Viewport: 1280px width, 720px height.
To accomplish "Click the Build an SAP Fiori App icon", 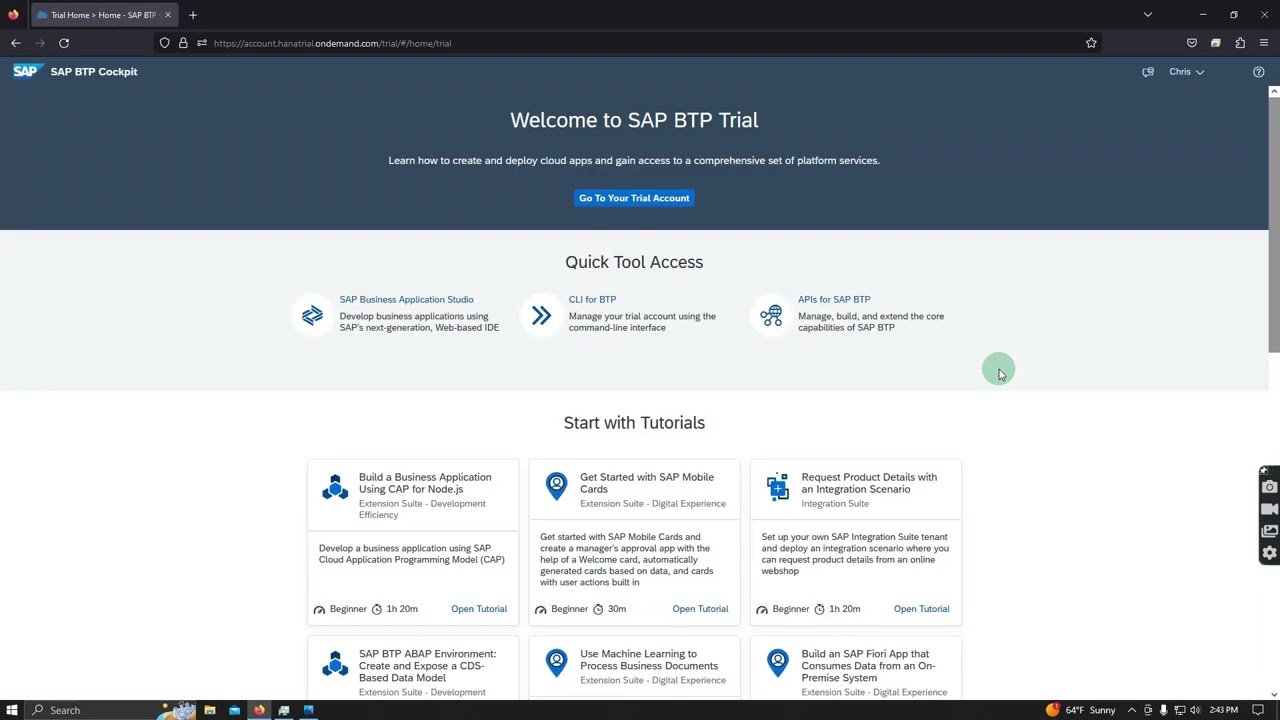I will (x=778, y=663).
